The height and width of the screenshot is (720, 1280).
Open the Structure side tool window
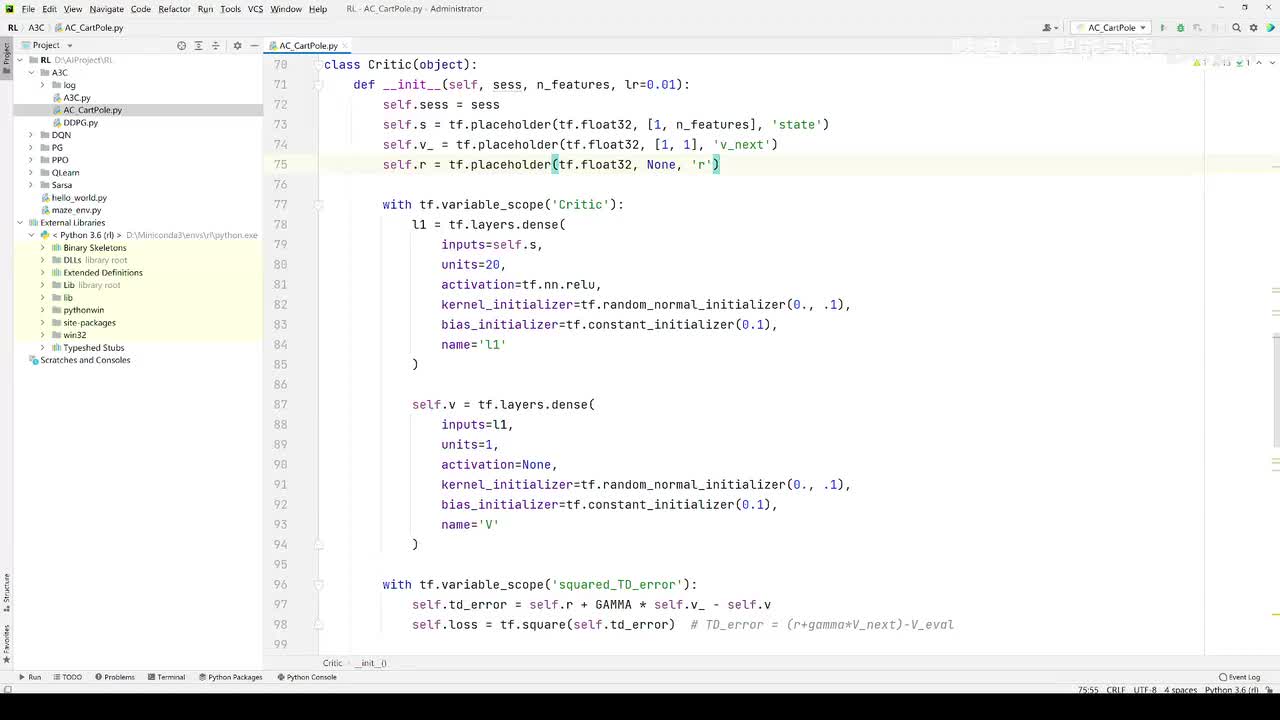tap(6, 593)
